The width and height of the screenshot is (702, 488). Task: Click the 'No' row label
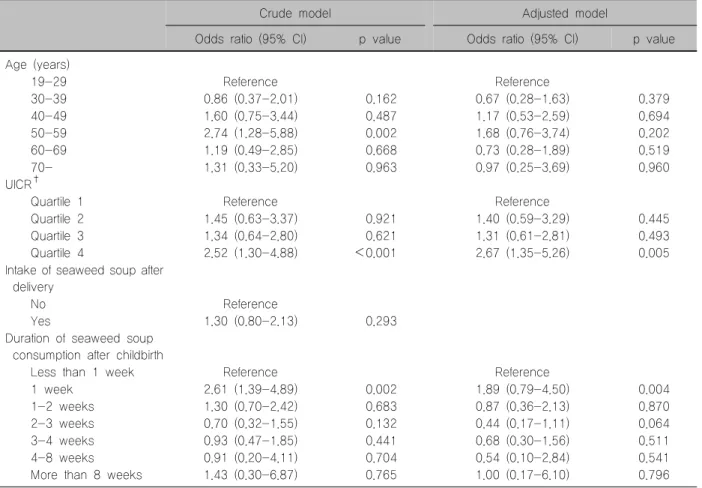point(38,304)
